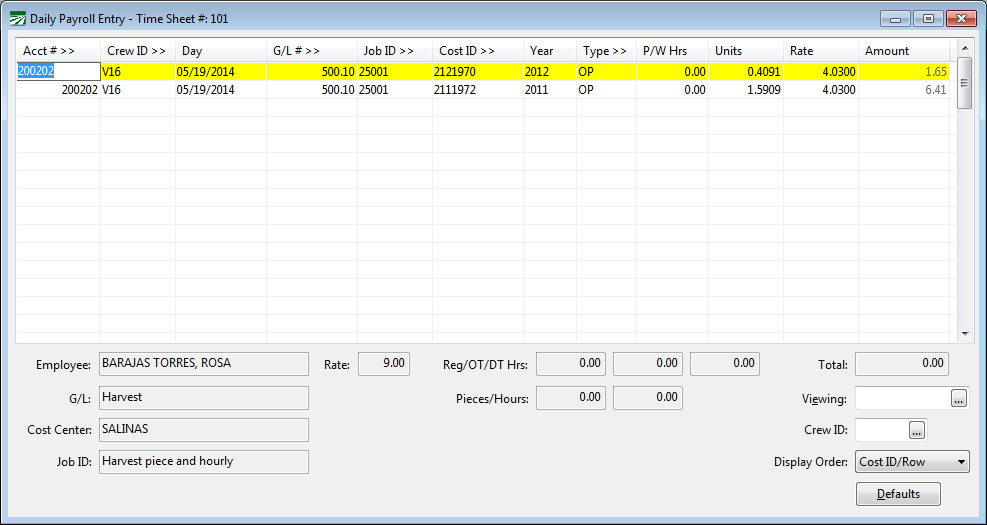Maximize the Daily Payroll Entry window
The width and height of the screenshot is (987, 525).
[x=927, y=18]
